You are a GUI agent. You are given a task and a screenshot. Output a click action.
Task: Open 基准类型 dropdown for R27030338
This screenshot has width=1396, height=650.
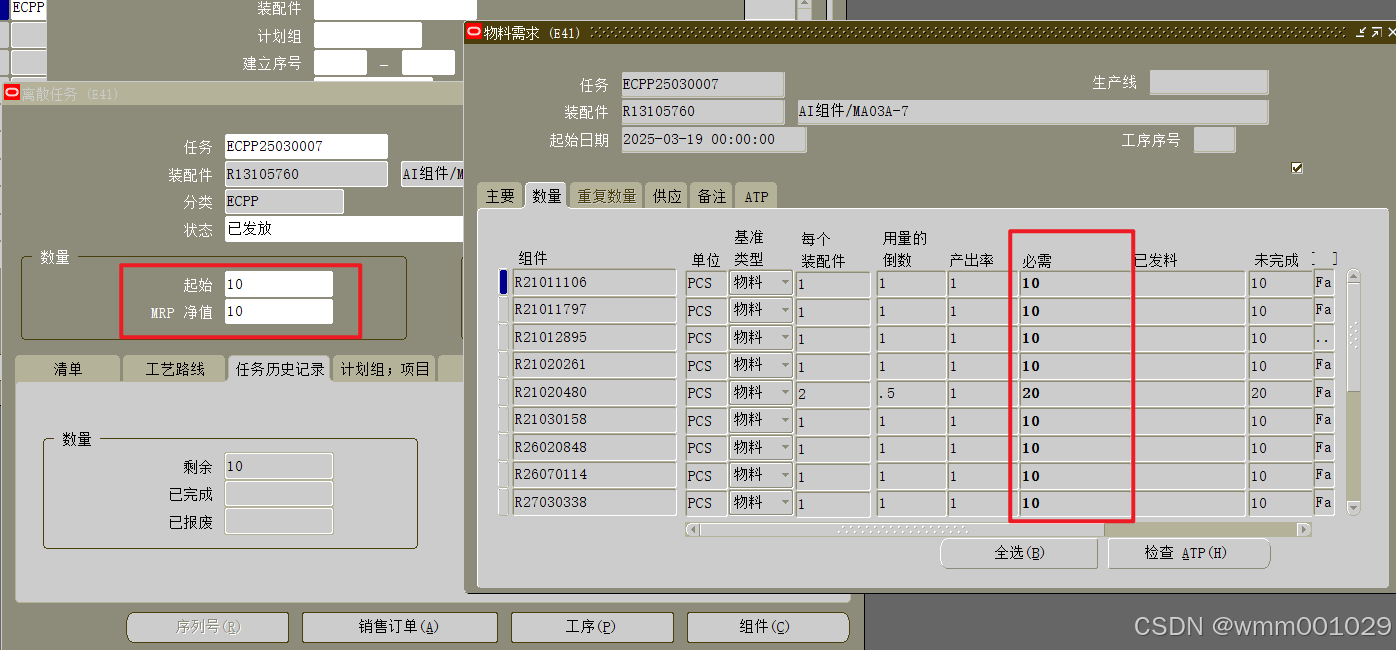coord(785,503)
